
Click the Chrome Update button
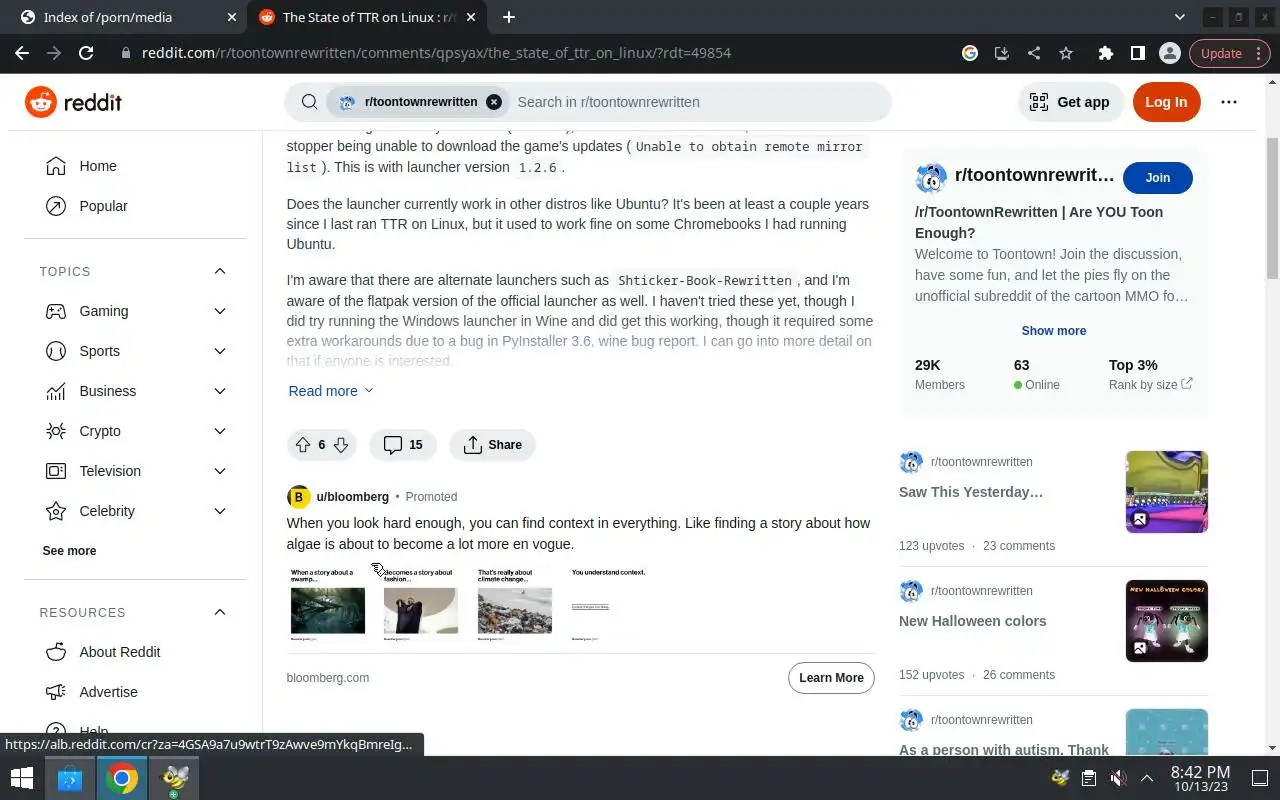click(x=1229, y=53)
